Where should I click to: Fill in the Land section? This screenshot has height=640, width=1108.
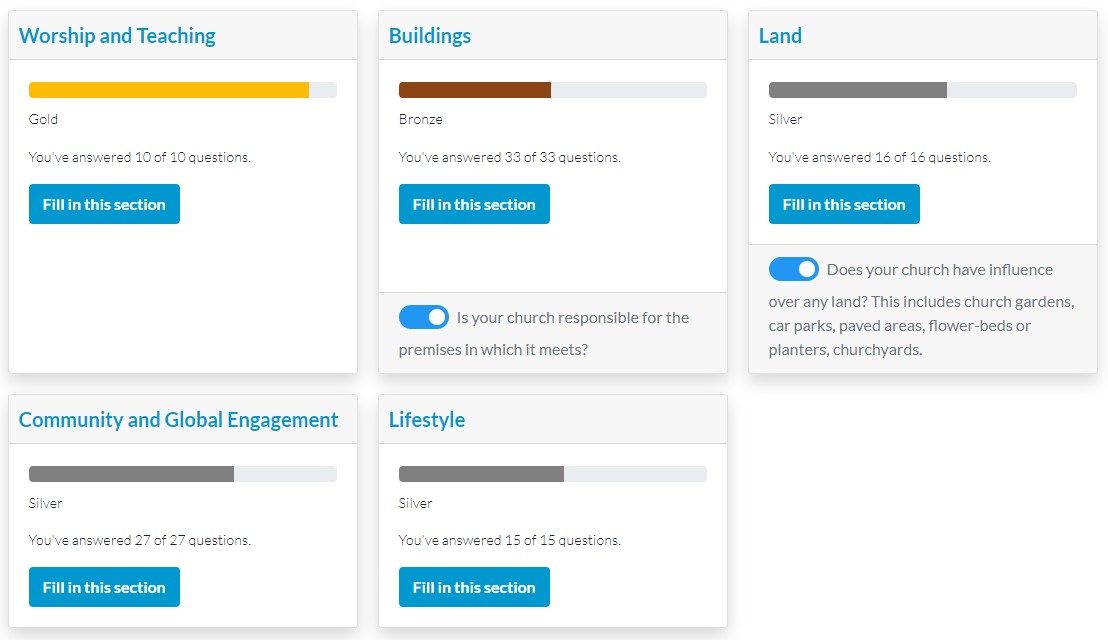pyautogui.click(x=844, y=204)
